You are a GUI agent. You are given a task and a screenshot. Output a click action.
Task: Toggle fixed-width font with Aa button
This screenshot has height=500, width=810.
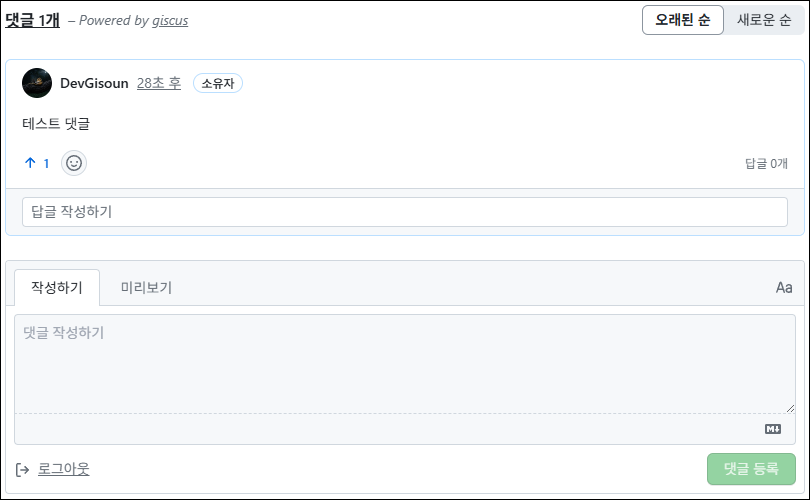pos(784,288)
